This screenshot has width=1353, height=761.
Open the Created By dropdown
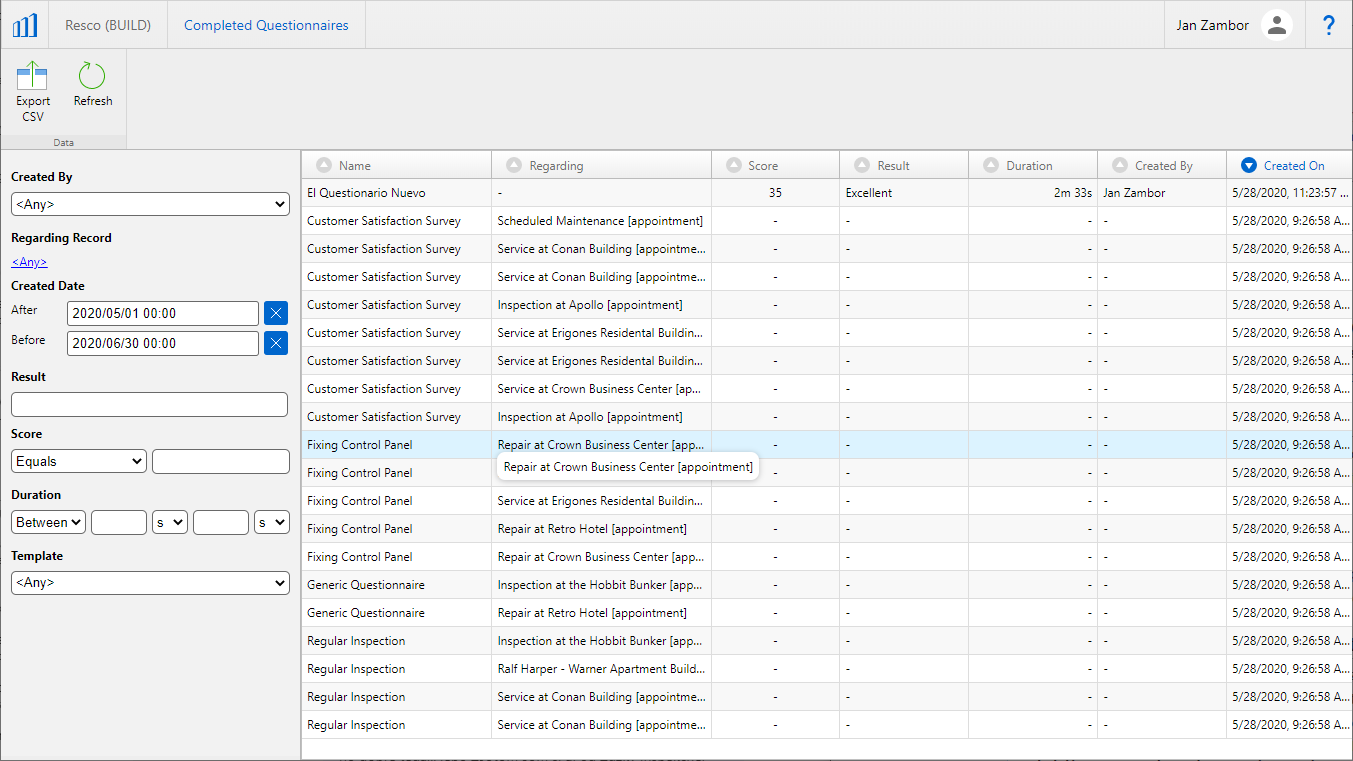[x=150, y=204]
